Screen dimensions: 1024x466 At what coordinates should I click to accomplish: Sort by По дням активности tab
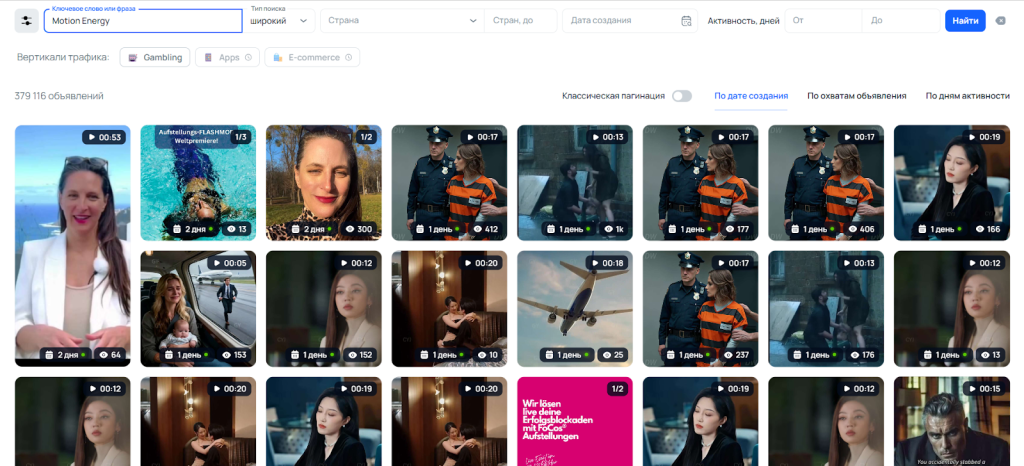[967, 96]
